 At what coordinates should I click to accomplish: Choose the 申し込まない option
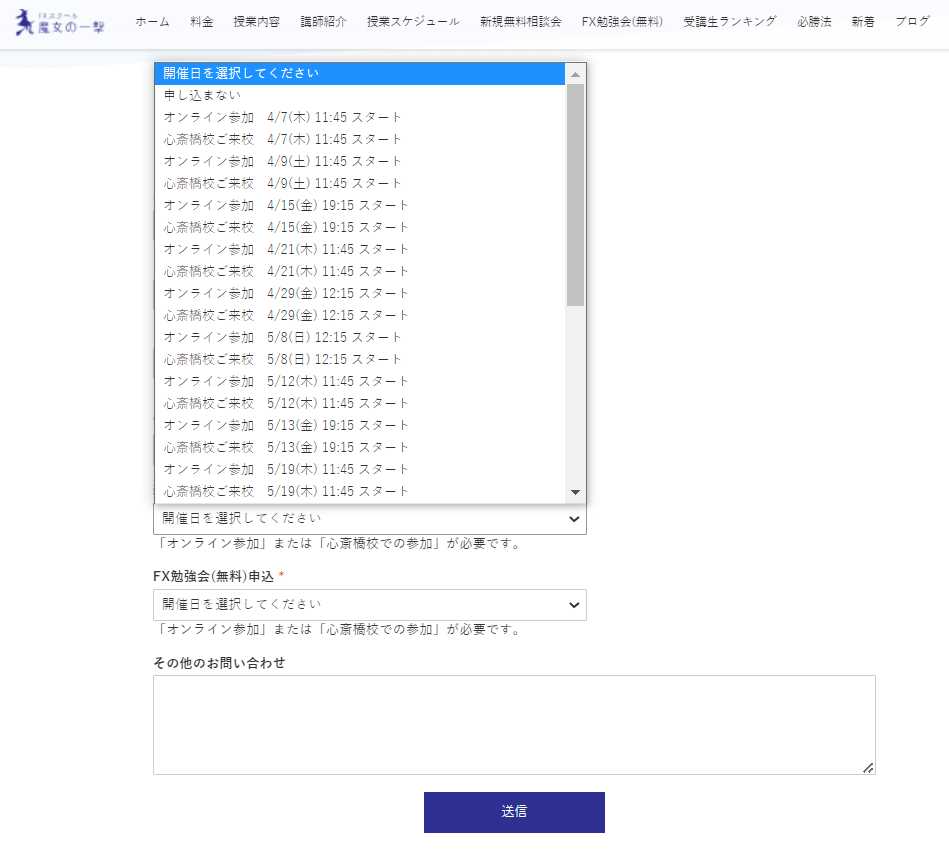click(x=360, y=95)
